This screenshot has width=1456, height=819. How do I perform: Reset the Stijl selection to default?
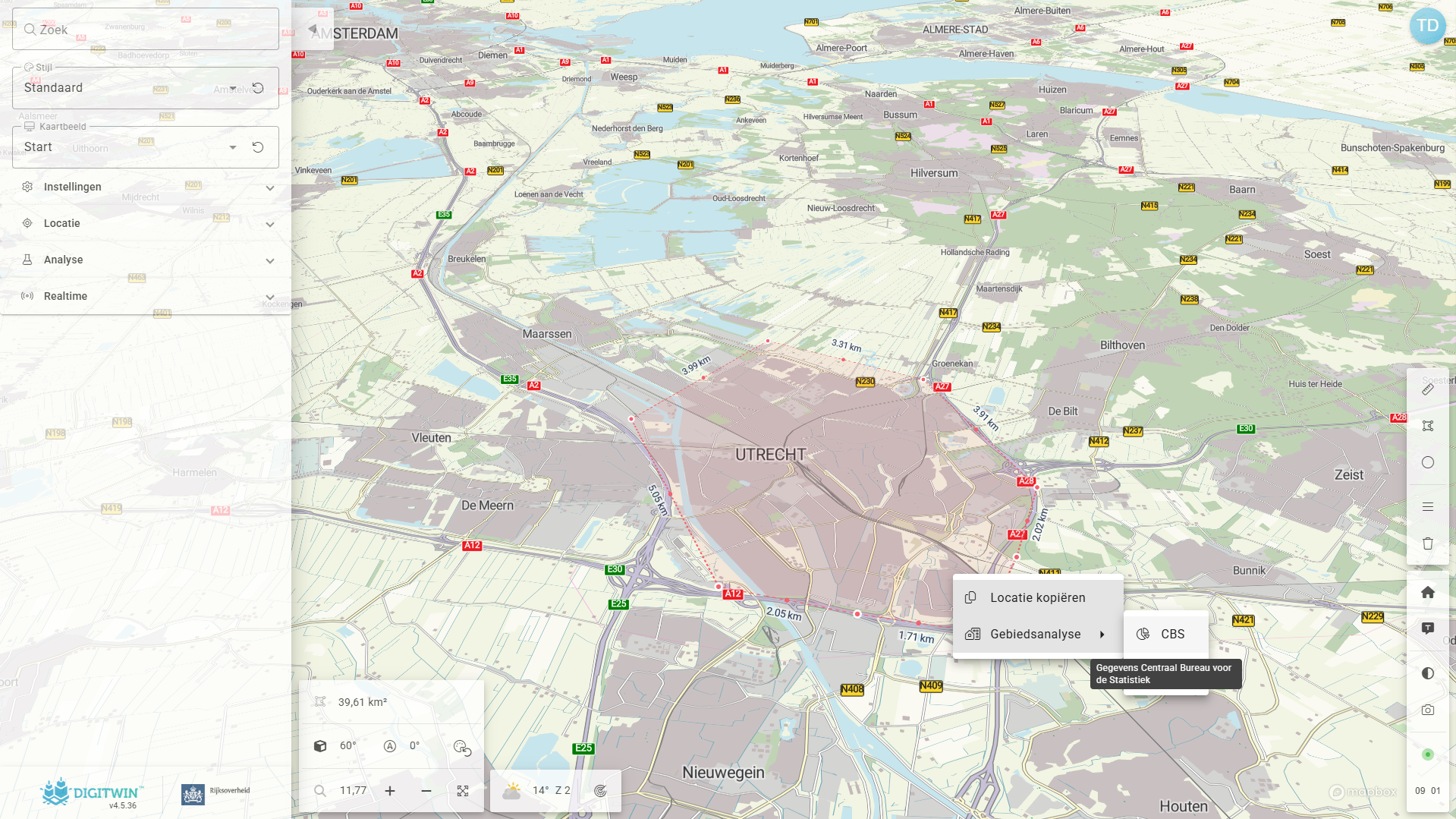pos(258,88)
